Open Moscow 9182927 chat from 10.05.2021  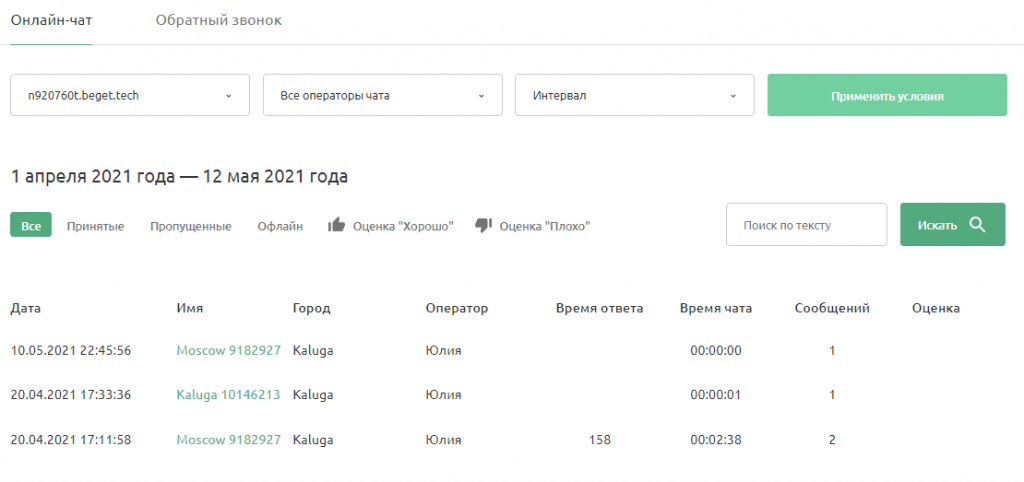(x=228, y=351)
